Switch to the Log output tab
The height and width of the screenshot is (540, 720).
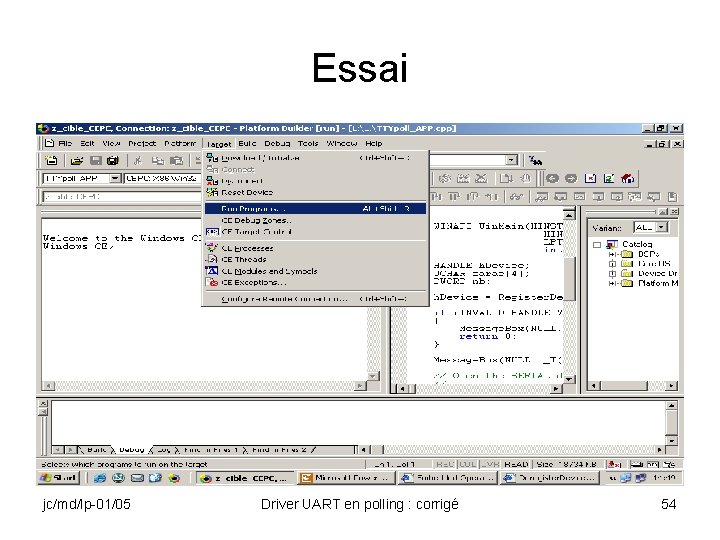click(163, 450)
